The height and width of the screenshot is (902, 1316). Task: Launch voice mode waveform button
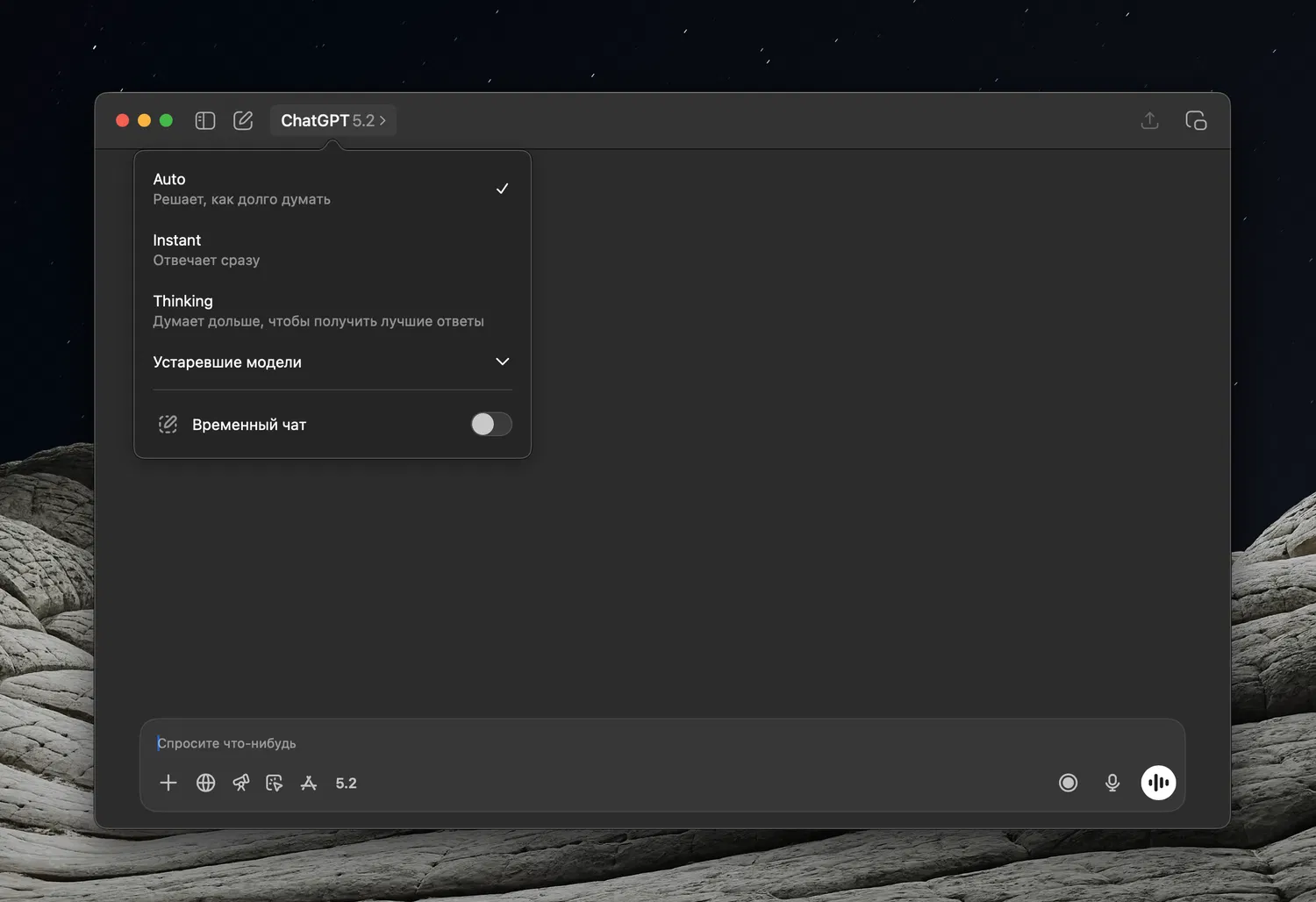tap(1158, 783)
